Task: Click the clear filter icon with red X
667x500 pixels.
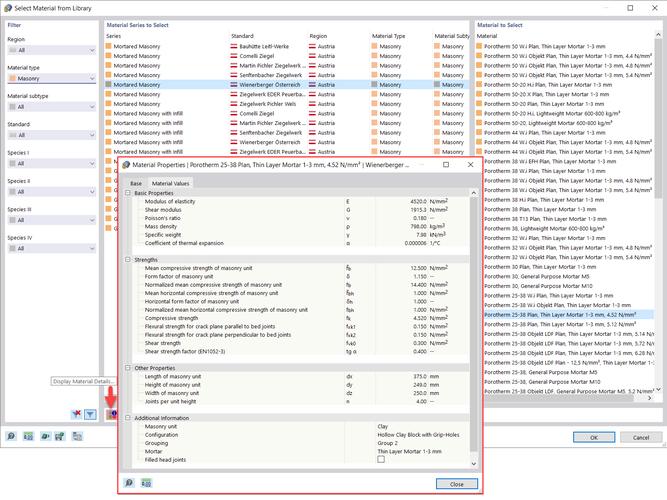Action: click(x=77, y=414)
